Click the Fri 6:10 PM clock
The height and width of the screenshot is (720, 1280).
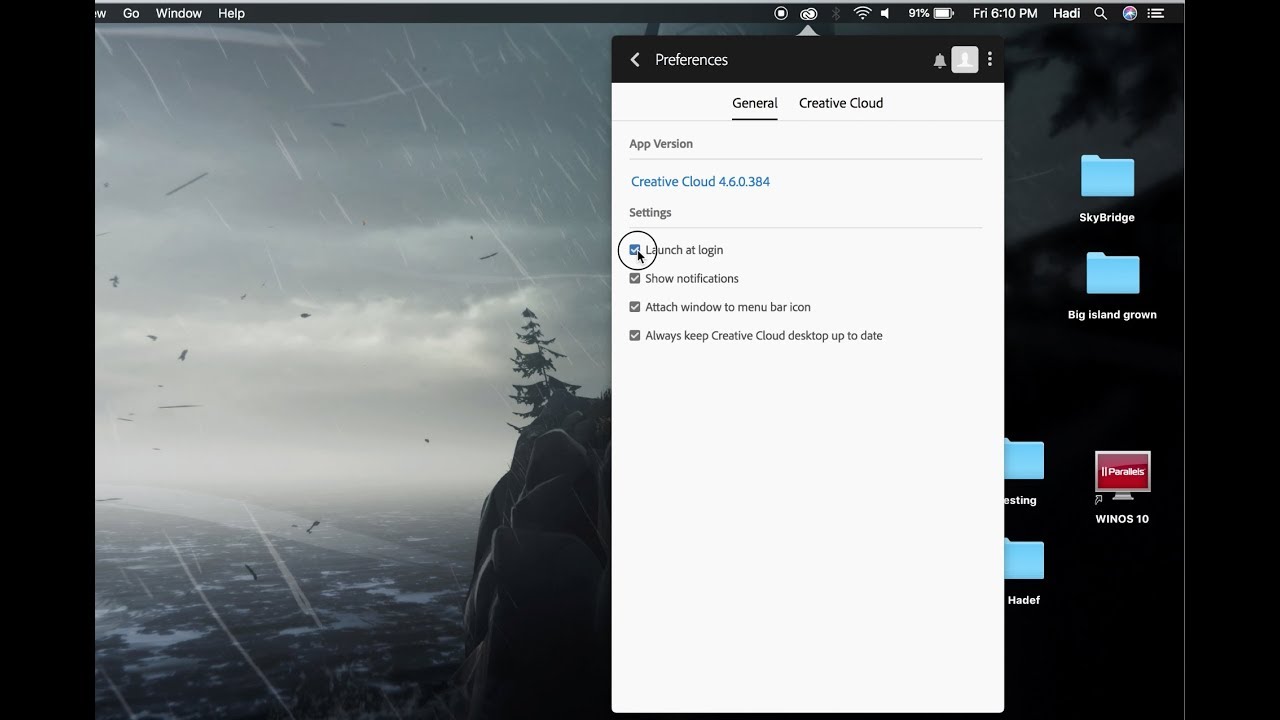pyautogui.click(x=1005, y=13)
